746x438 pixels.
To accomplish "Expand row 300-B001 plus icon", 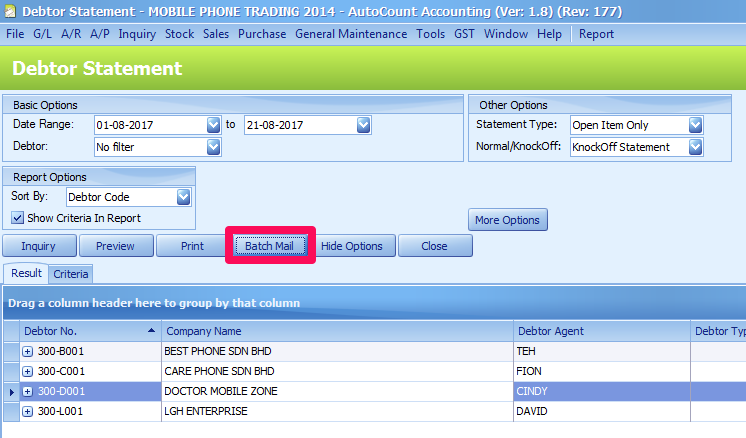I will 28,351.
